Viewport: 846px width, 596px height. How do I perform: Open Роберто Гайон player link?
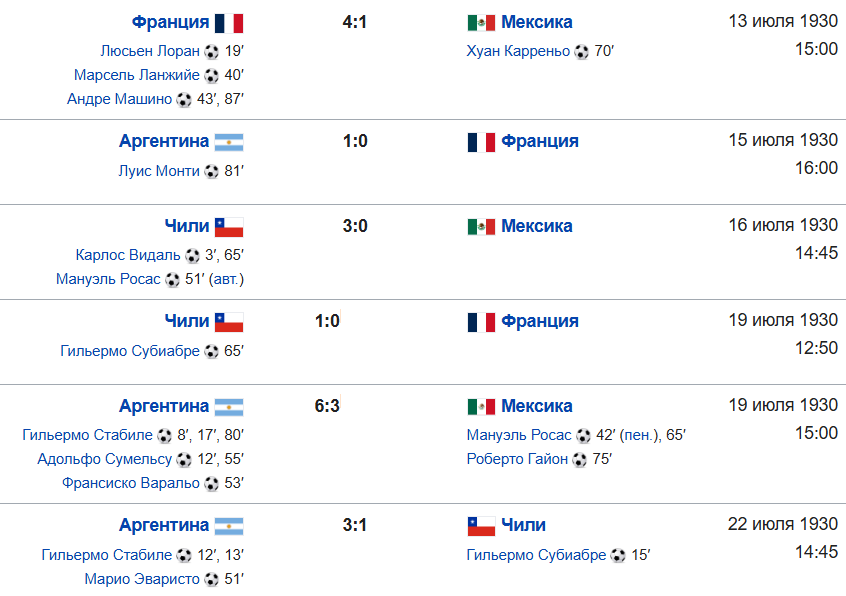pyautogui.click(x=517, y=459)
